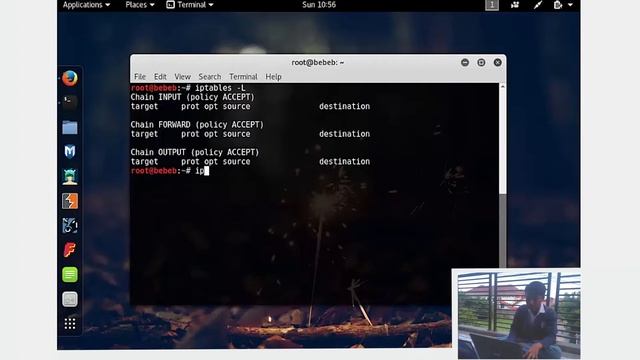Open the workspace indicator in top bar

click(492, 5)
